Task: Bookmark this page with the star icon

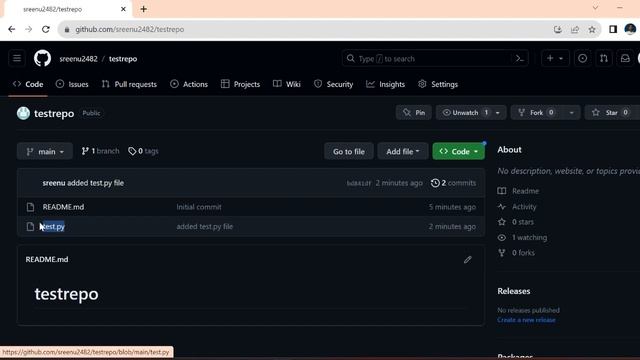Action: (x=592, y=29)
